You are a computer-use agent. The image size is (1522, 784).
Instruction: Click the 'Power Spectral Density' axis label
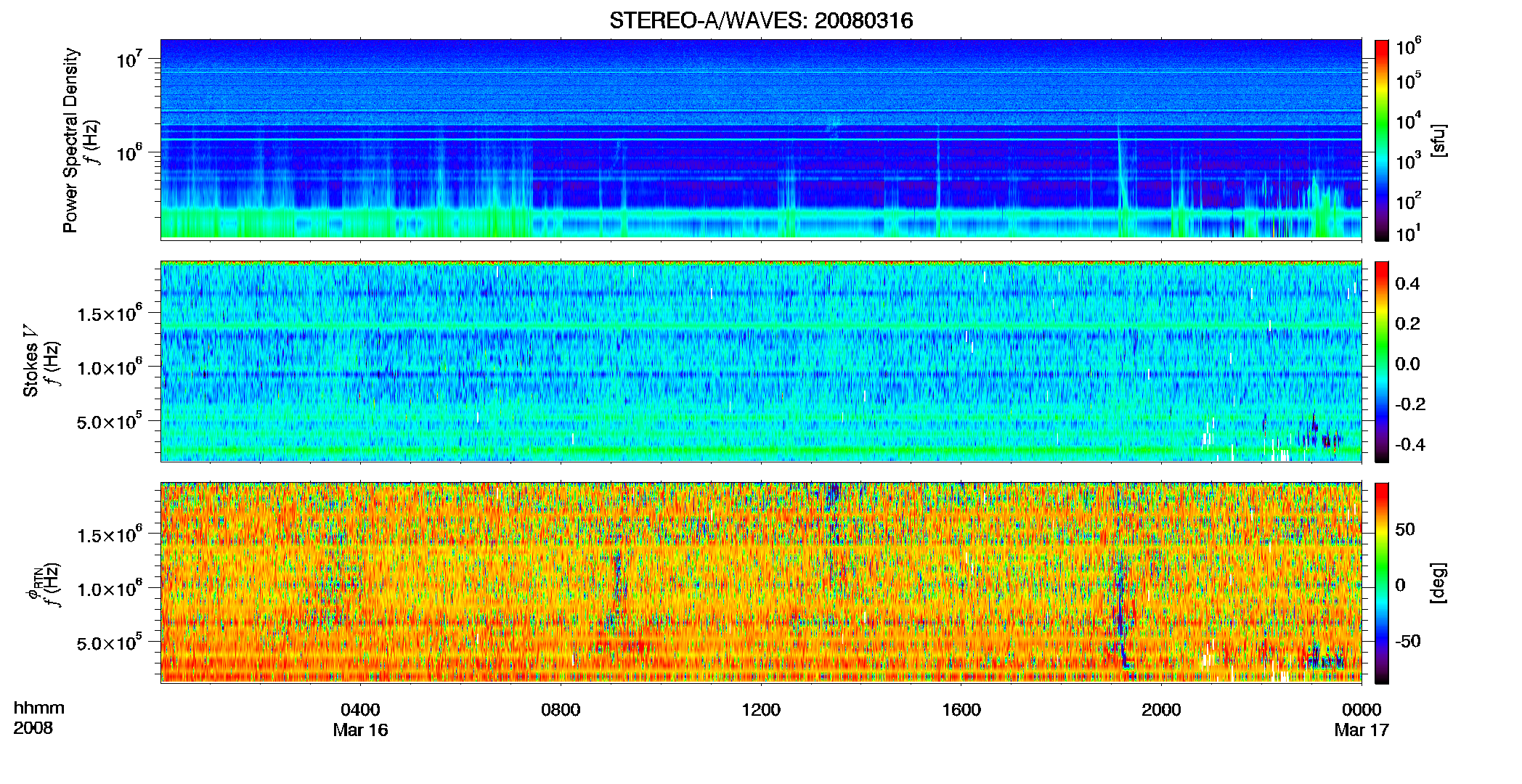click(x=70, y=140)
